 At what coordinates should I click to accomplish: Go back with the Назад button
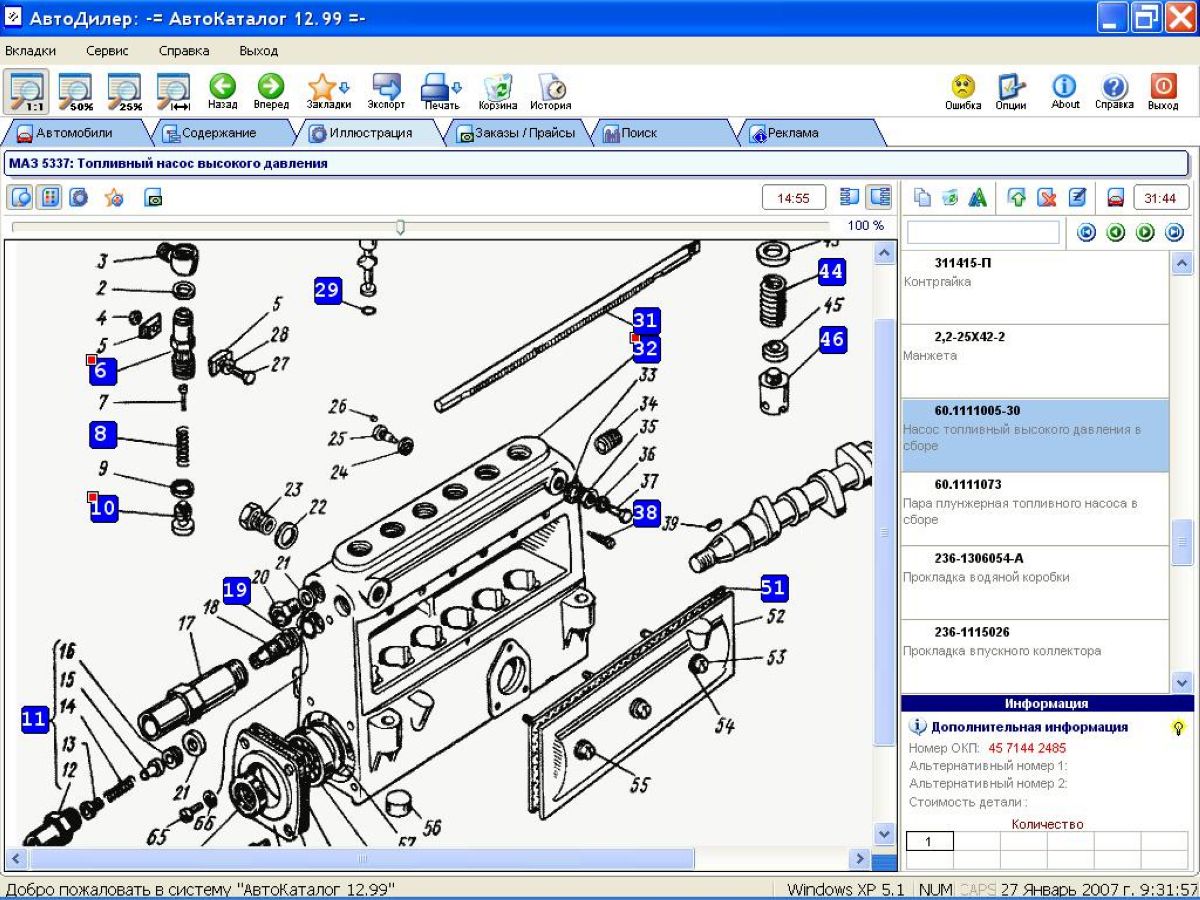coord(223,91)
